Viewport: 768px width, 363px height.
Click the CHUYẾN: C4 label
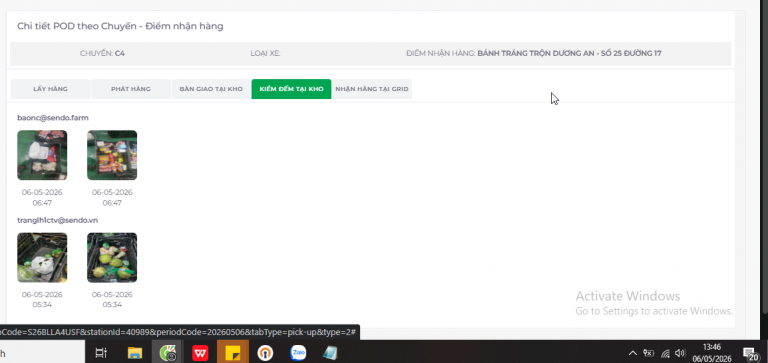(x=102, y=53)
